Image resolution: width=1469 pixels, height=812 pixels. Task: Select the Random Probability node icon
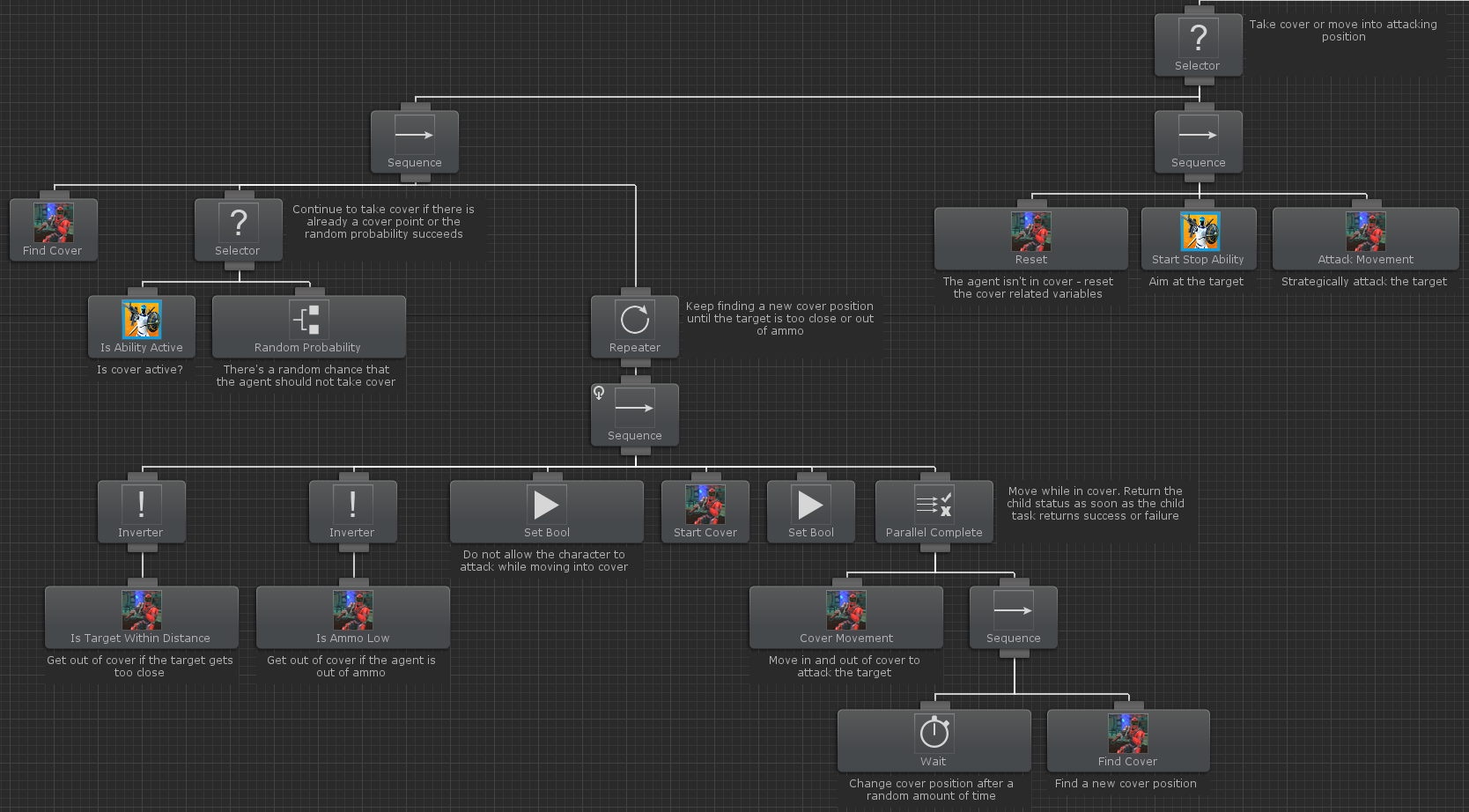308,320
